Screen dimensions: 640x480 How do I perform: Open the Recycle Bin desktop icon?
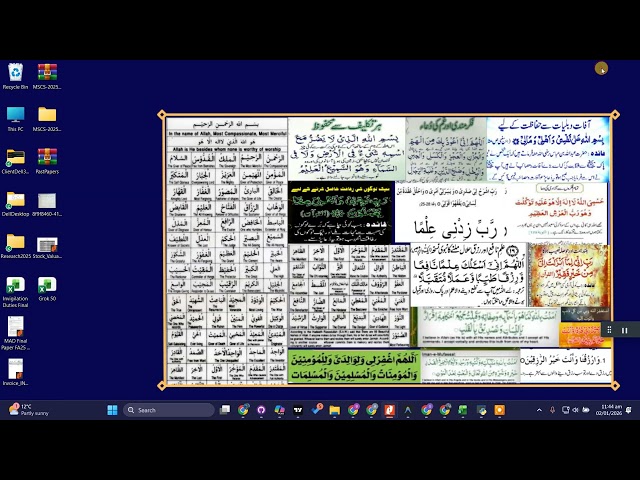16,73
